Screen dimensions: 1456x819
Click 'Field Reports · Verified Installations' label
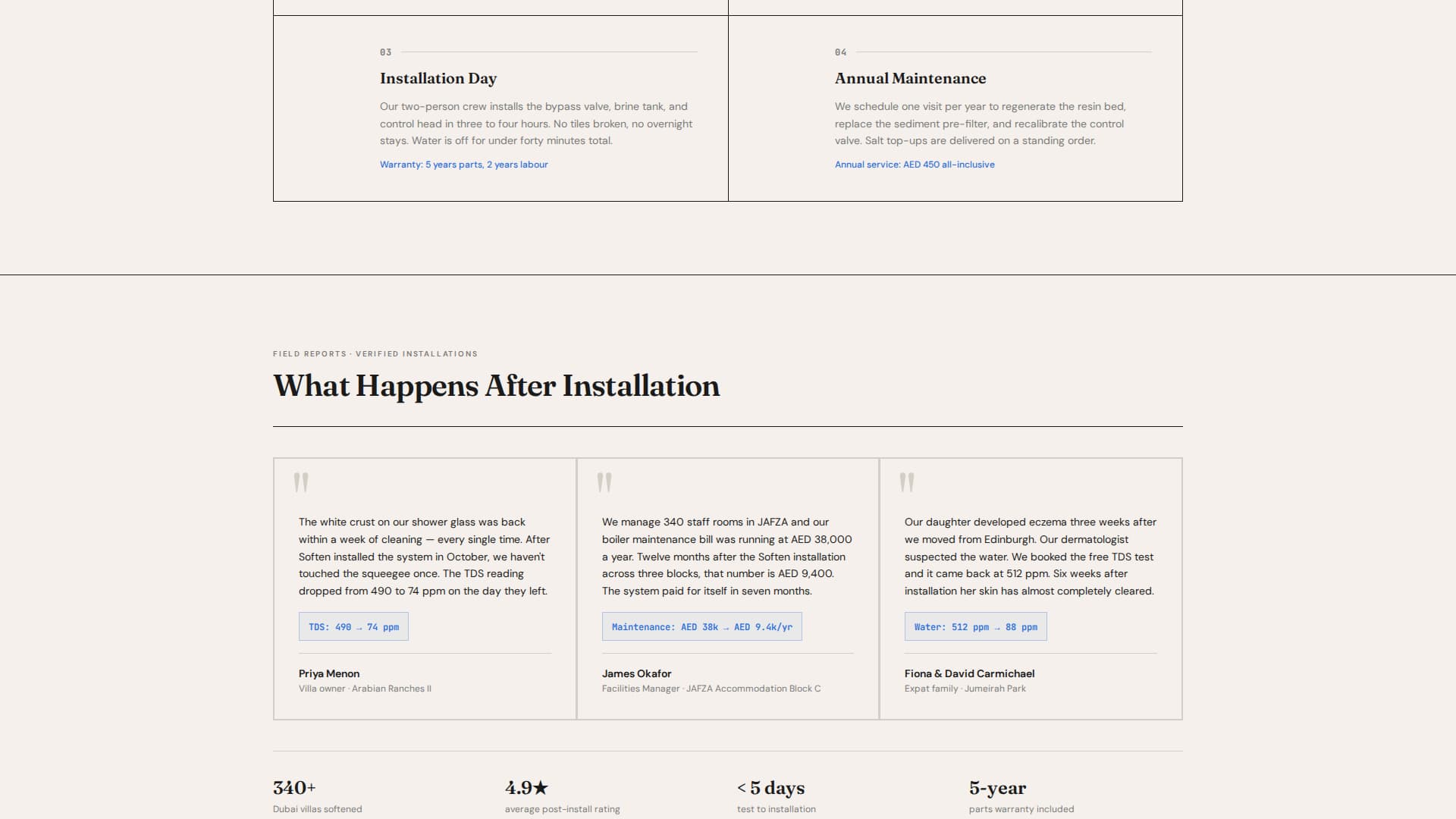coord(375,354)
